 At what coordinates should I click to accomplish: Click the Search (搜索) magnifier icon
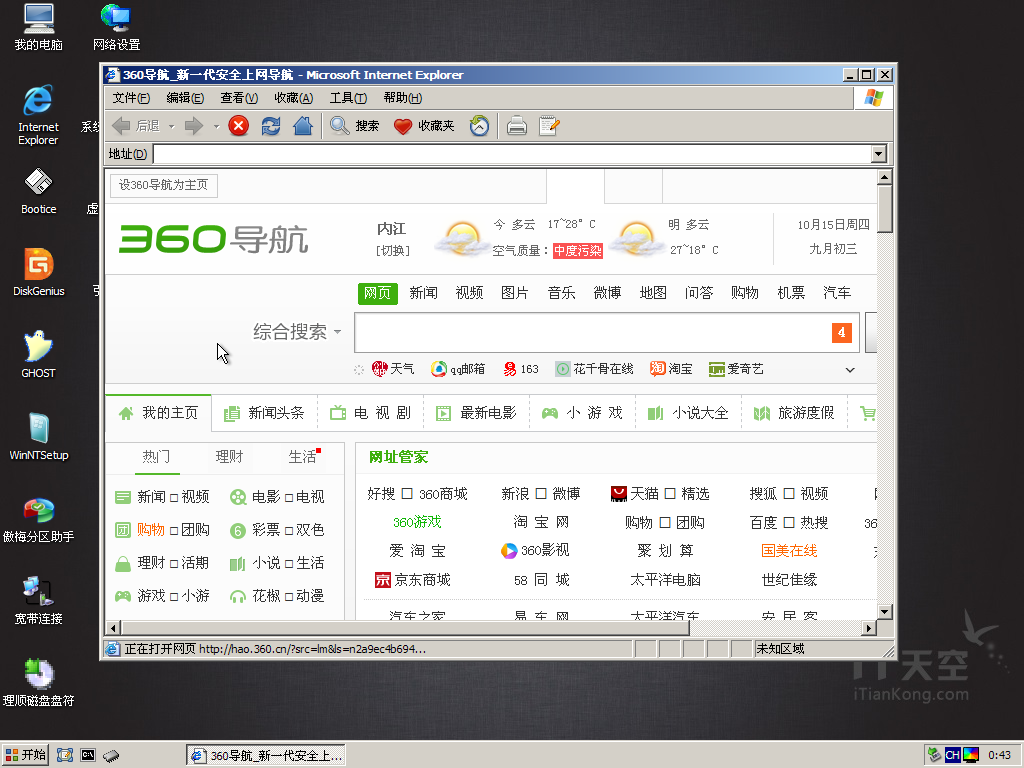pyautogui.click(x=340, y=126)
